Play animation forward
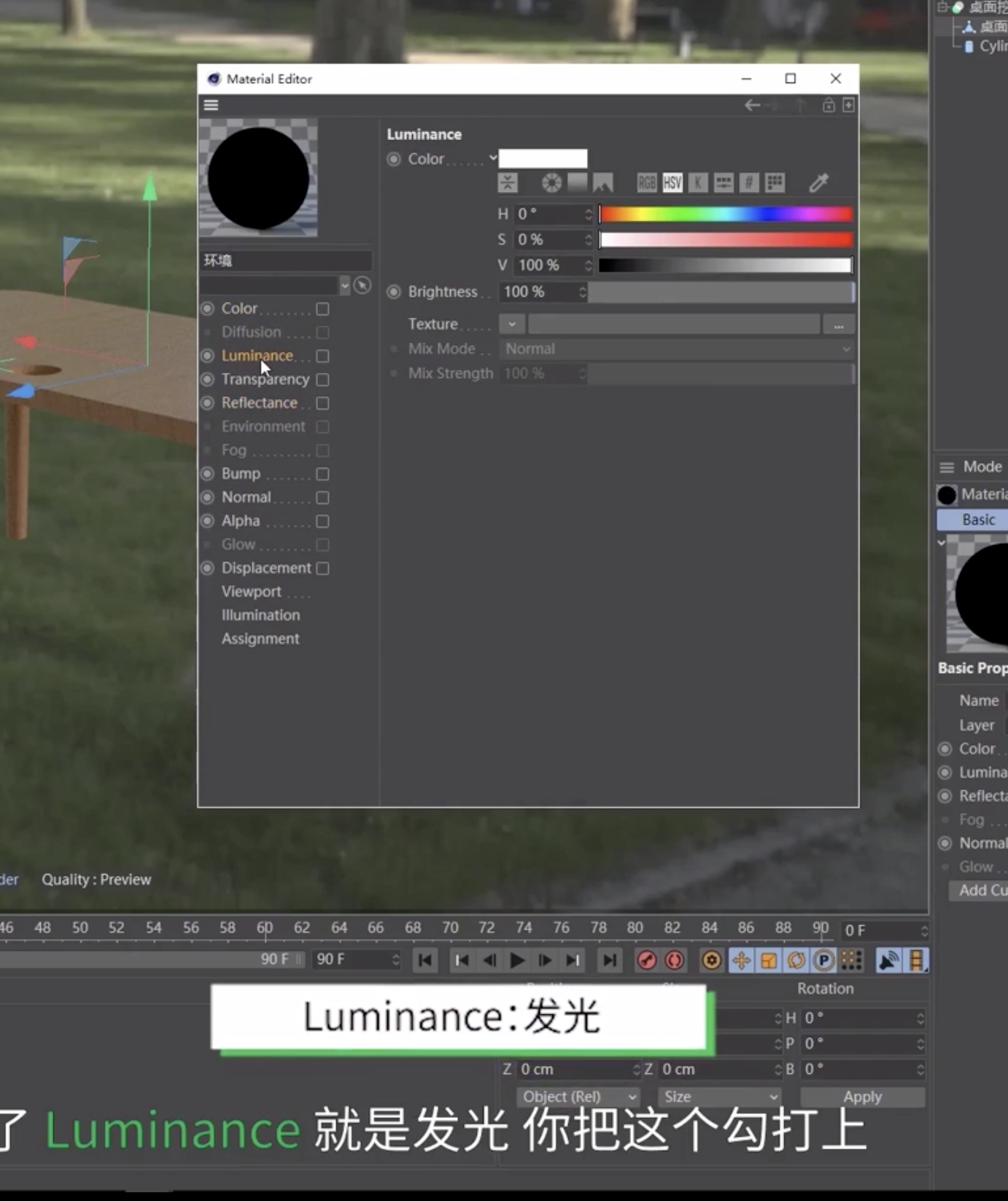Screen dimensions: 1008x1201 [x=517, y=960]
